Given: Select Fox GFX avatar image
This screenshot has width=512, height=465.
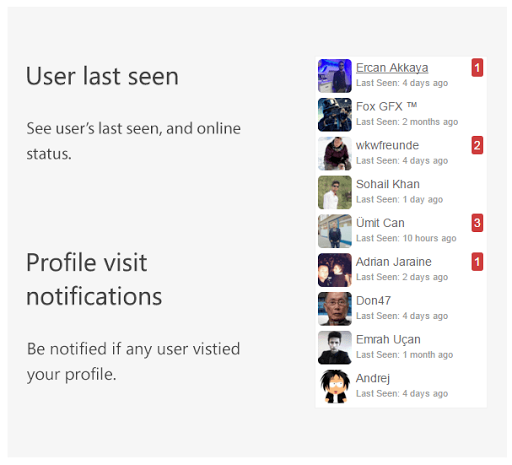Looking at the screenshot, I should click(335, 115).
